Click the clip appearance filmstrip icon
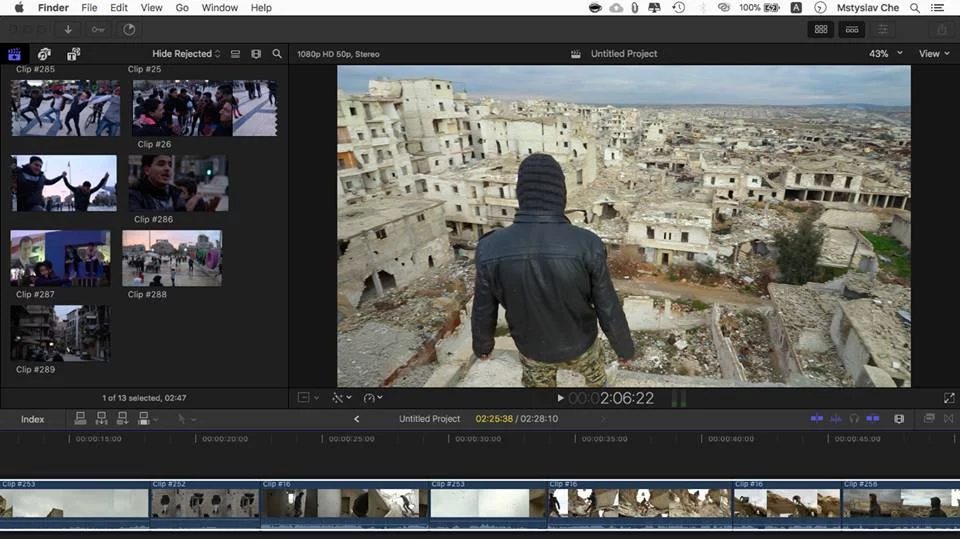Viewport: 960px width, 539px height. [256, 54]
